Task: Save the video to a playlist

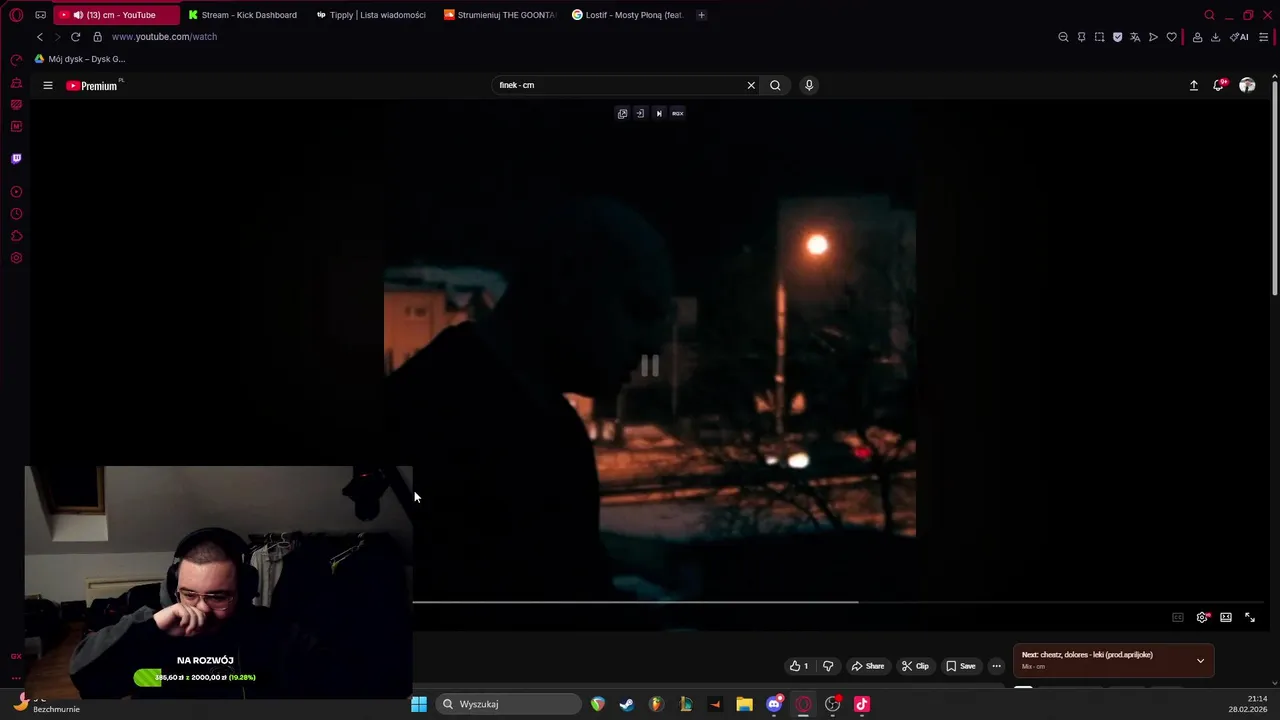Action: [961, 666]
